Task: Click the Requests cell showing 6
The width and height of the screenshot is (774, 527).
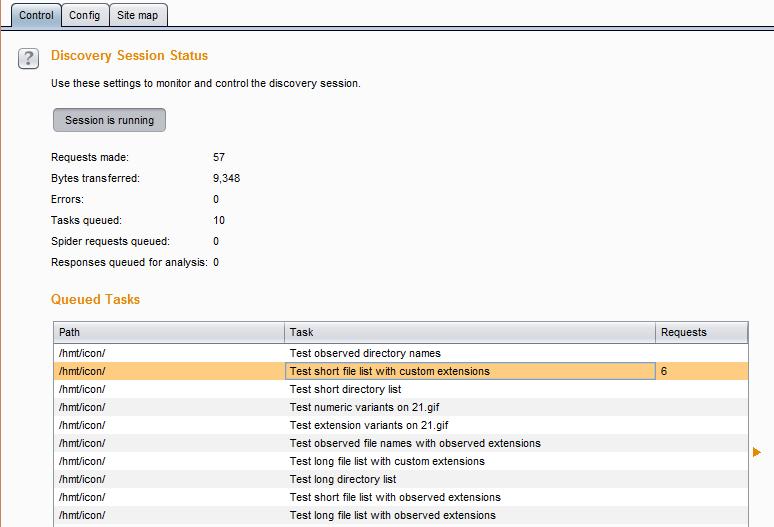Action: [701, 371]
